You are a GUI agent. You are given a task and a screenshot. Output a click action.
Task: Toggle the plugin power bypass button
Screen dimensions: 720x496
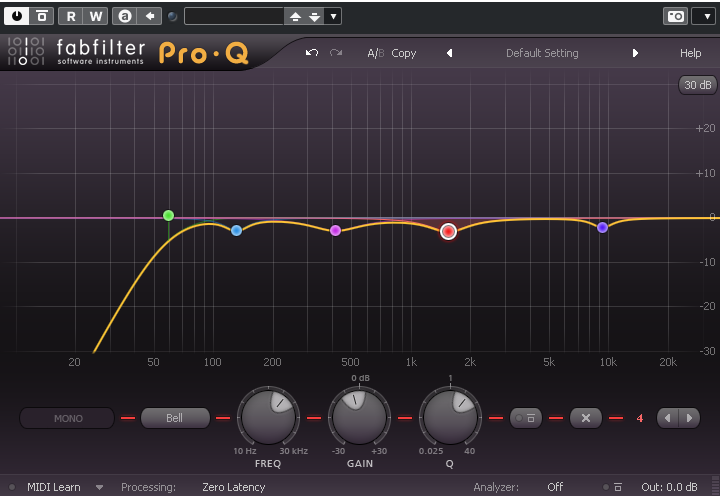point(17,17)
